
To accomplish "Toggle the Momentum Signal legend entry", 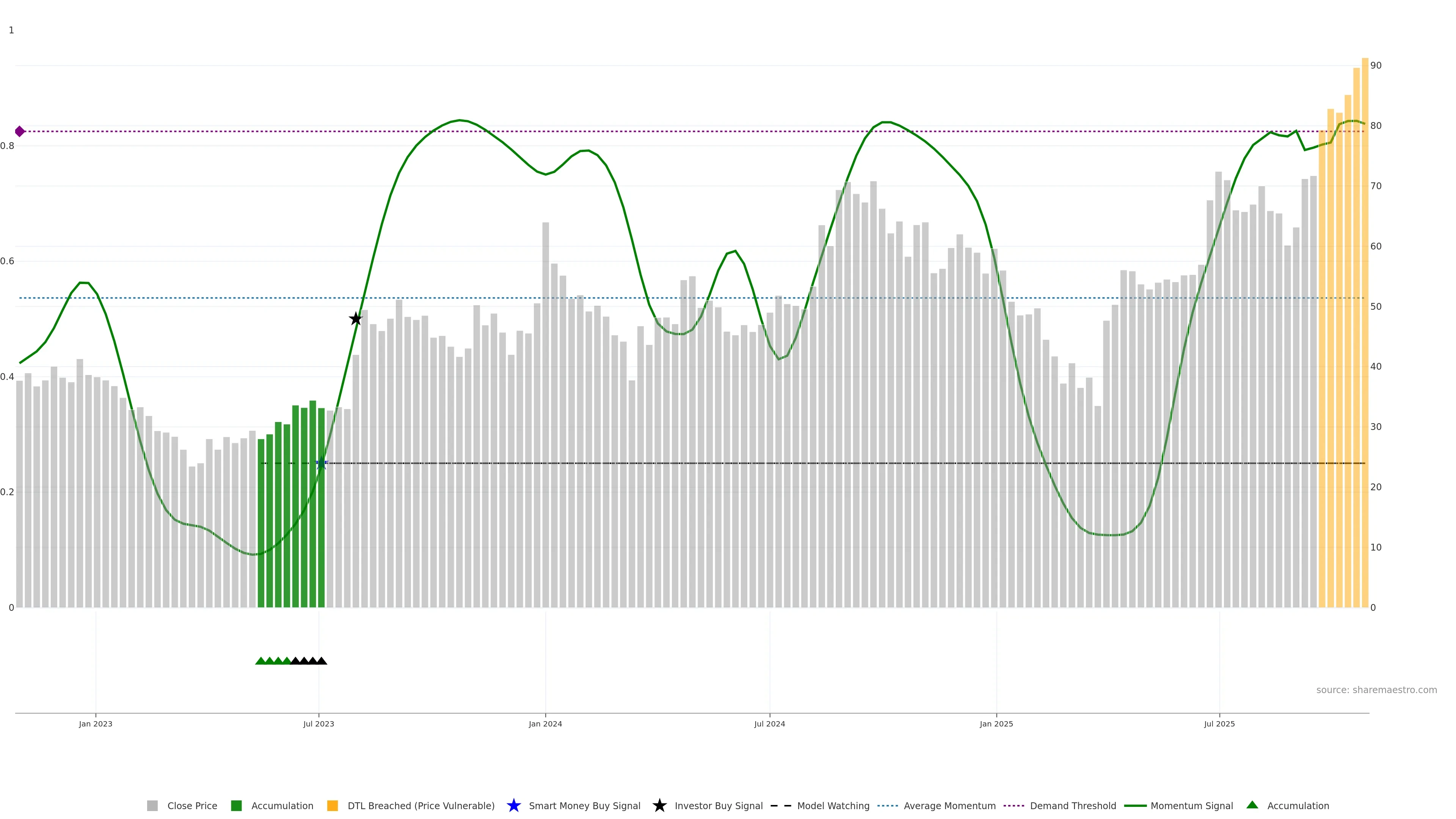I will 1191,805.
